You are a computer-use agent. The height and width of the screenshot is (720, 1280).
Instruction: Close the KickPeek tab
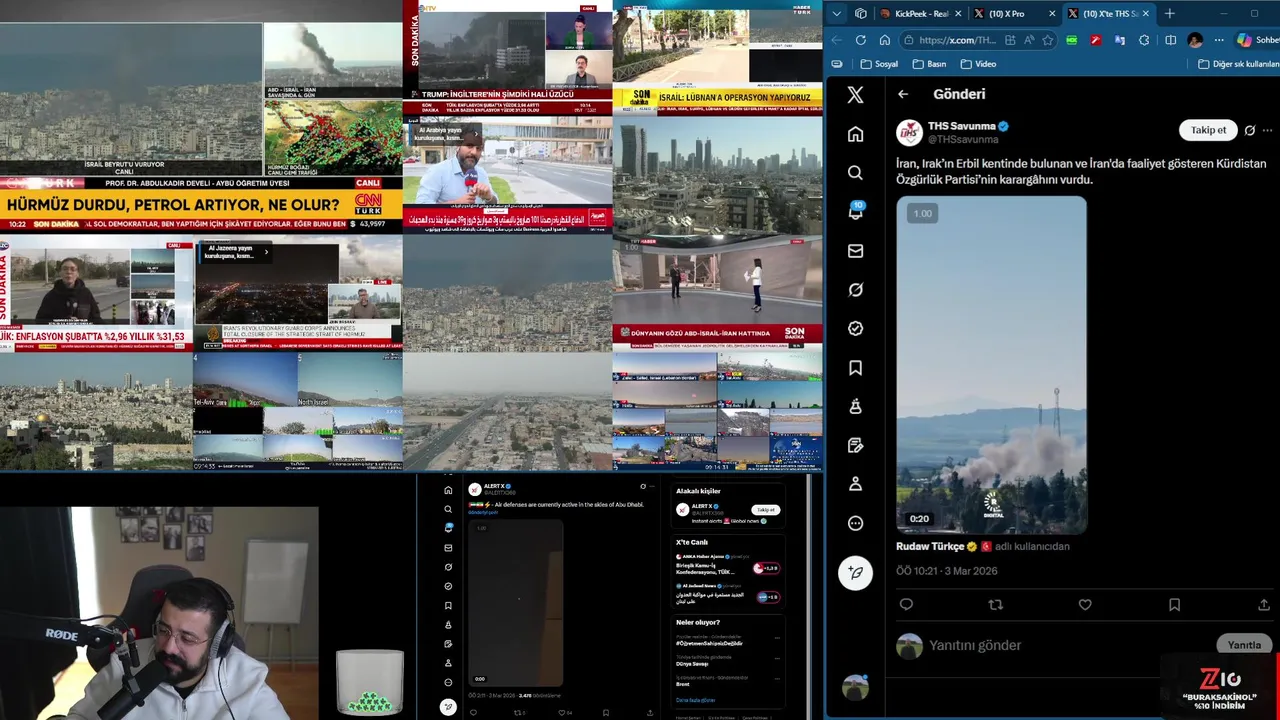tap(958, 14)
